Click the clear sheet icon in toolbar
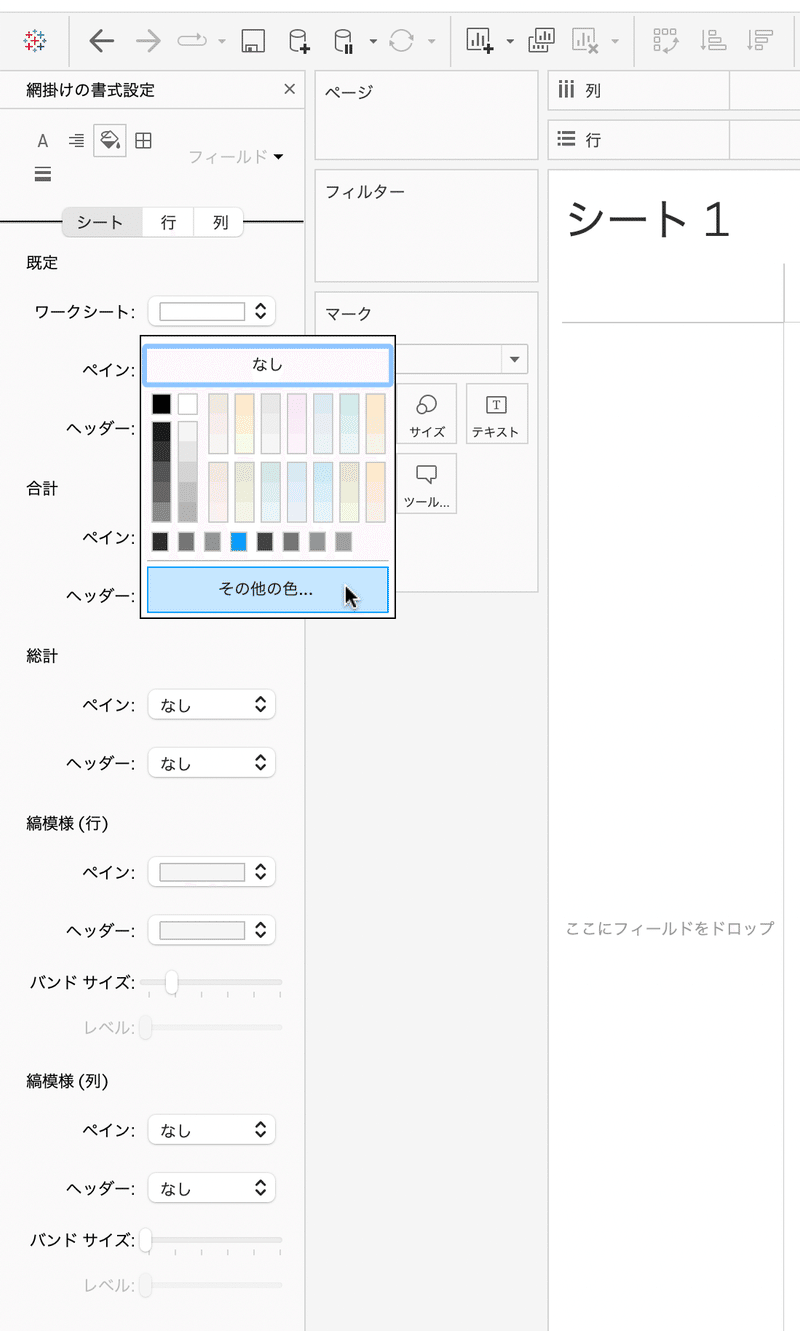The height and width of the screenshot is (1331, 800). (585, 40)
